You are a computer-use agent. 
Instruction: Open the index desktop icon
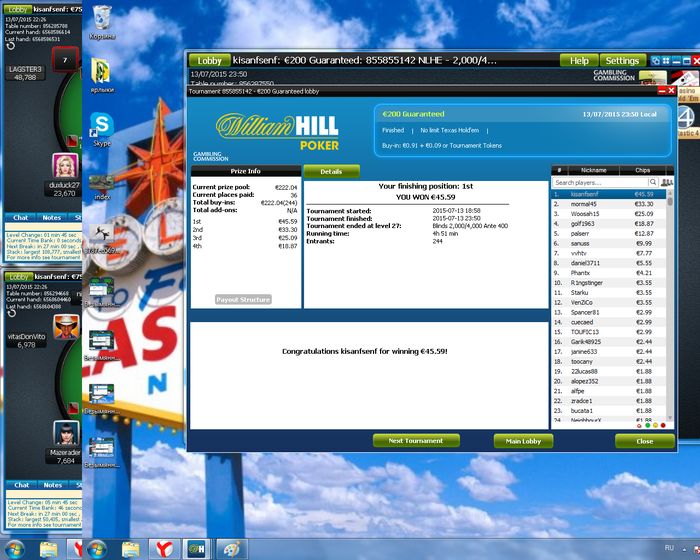[x=102, y=187]
